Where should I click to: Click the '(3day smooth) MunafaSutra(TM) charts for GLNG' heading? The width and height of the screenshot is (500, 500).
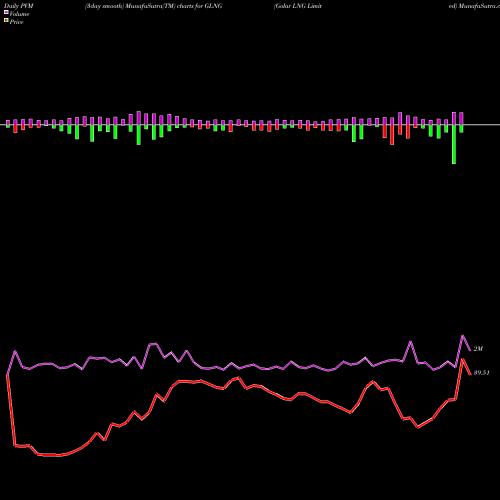point(153,6)
